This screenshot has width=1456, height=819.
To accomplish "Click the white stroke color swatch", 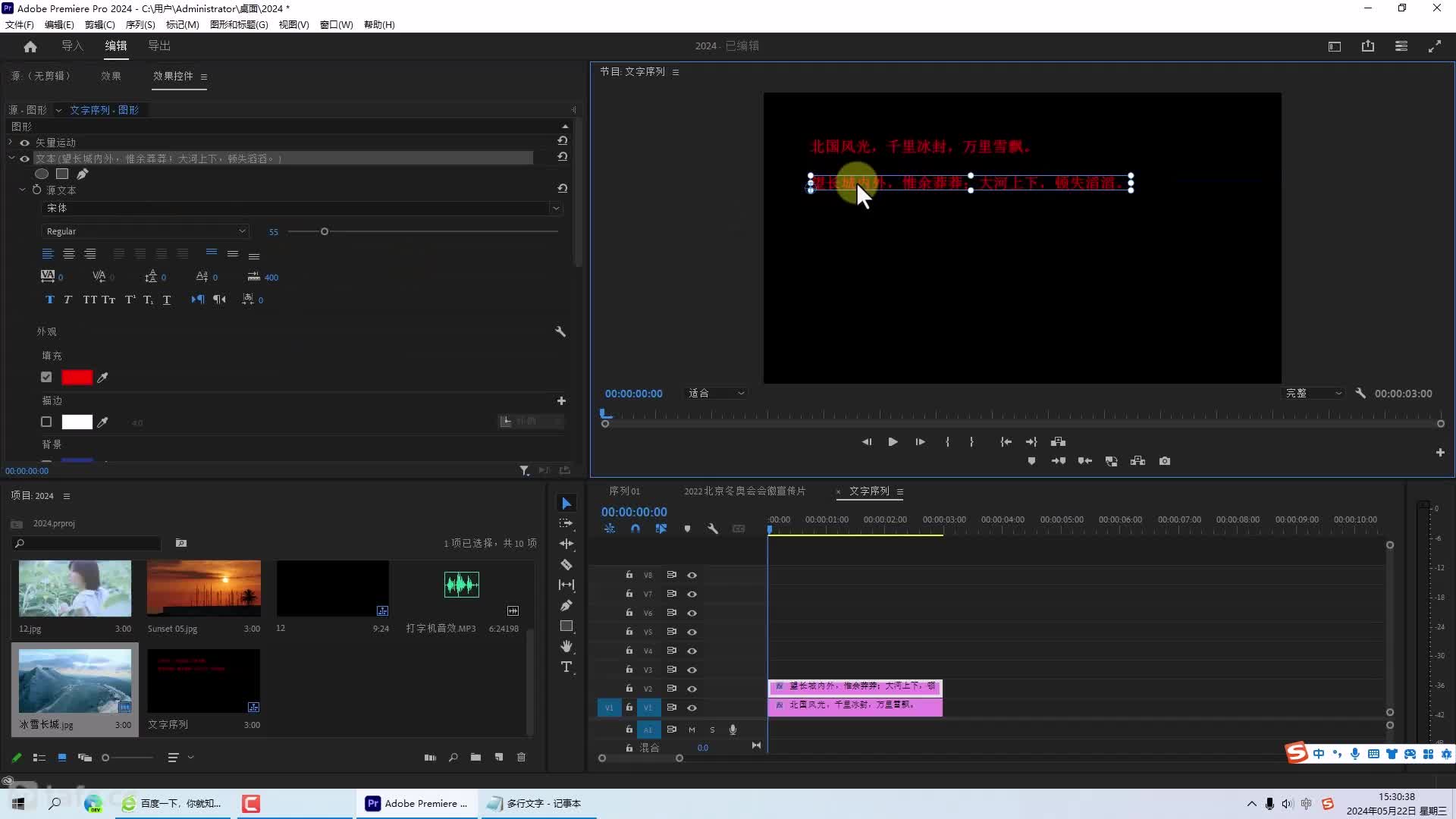I will click(x=77, y=422).
